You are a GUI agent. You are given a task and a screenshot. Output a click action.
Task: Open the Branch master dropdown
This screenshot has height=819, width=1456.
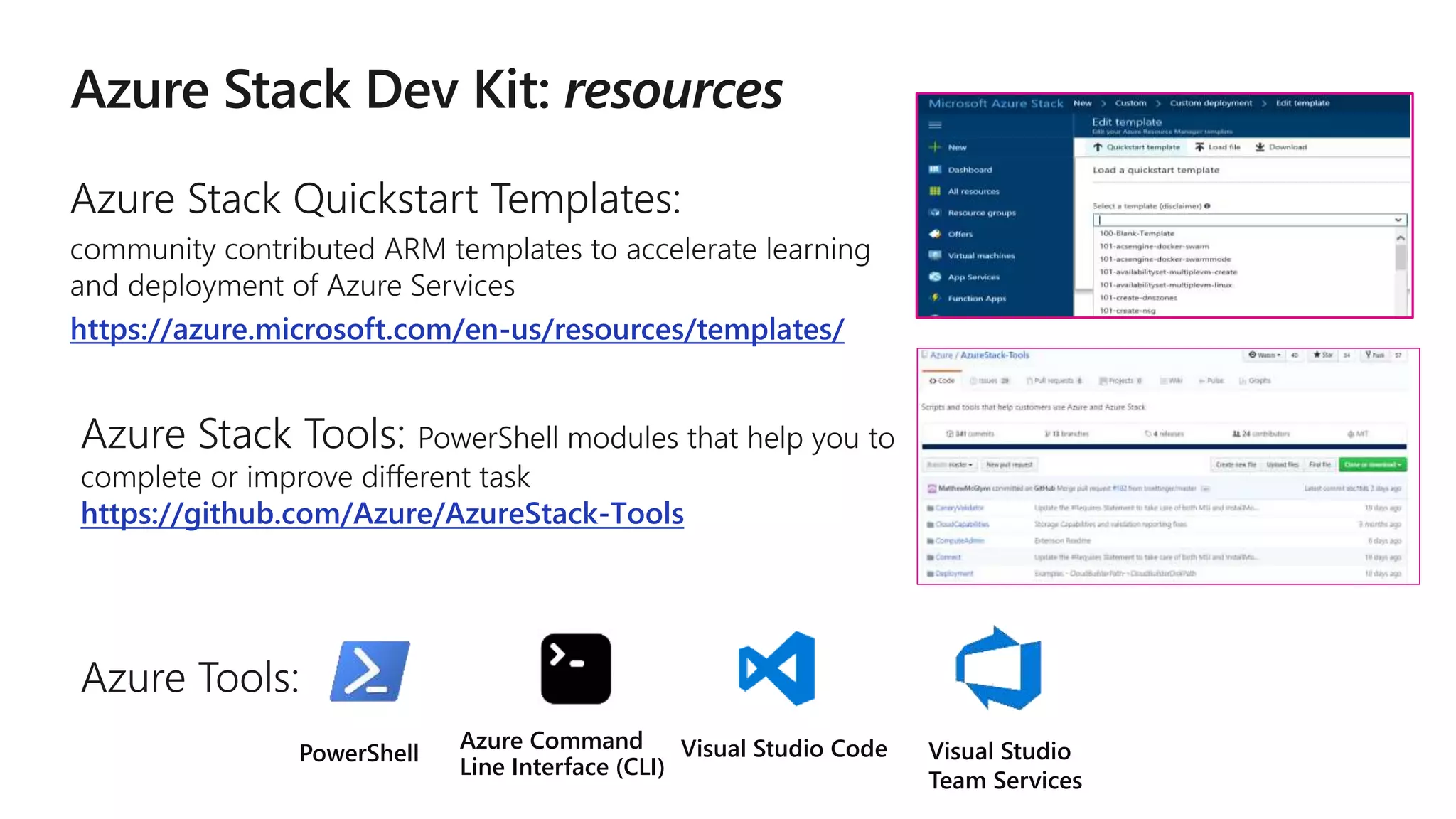(x=949, y=465)
